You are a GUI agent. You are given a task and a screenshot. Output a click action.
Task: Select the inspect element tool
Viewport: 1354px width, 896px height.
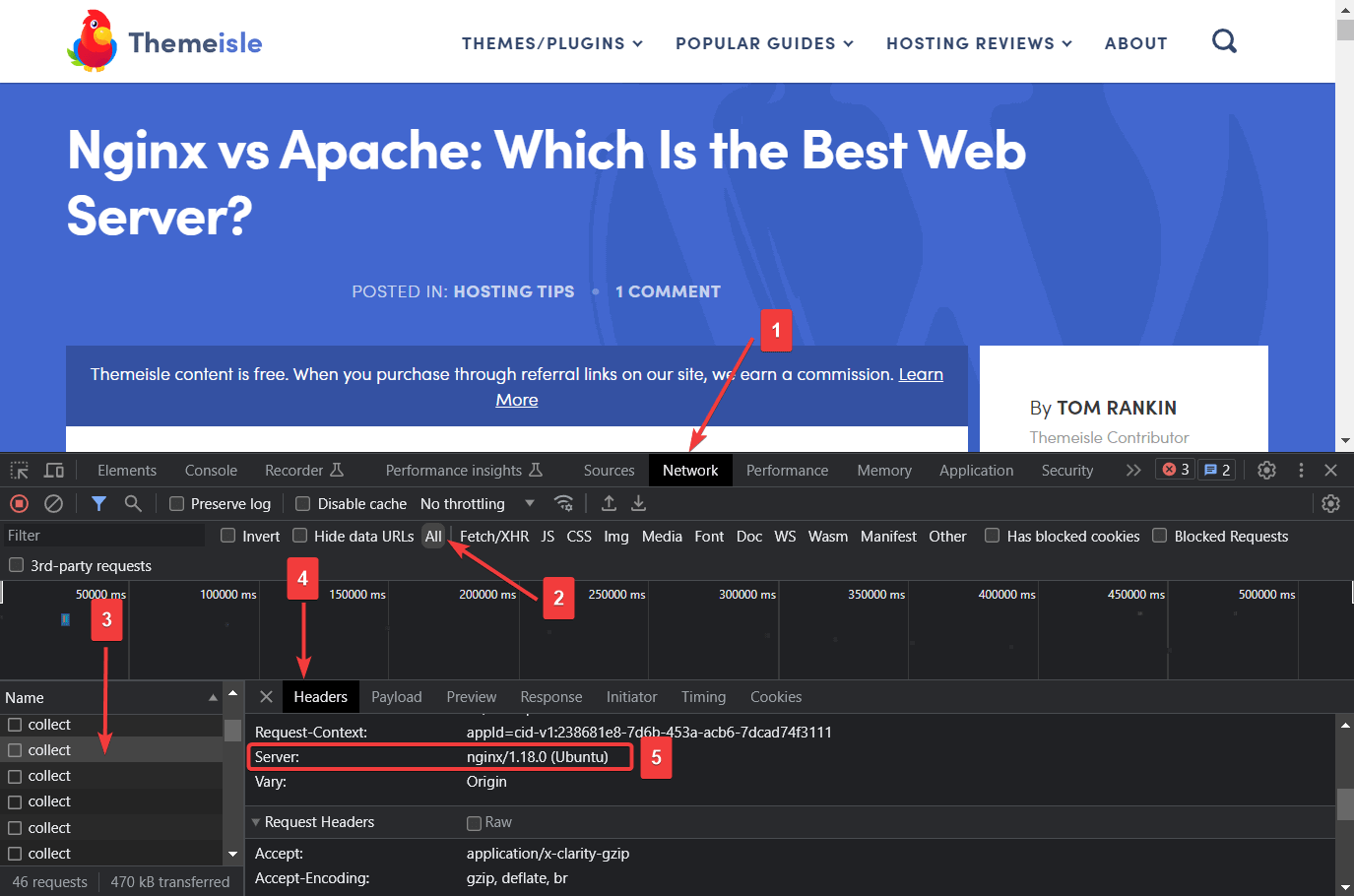[x=18, y=470]
